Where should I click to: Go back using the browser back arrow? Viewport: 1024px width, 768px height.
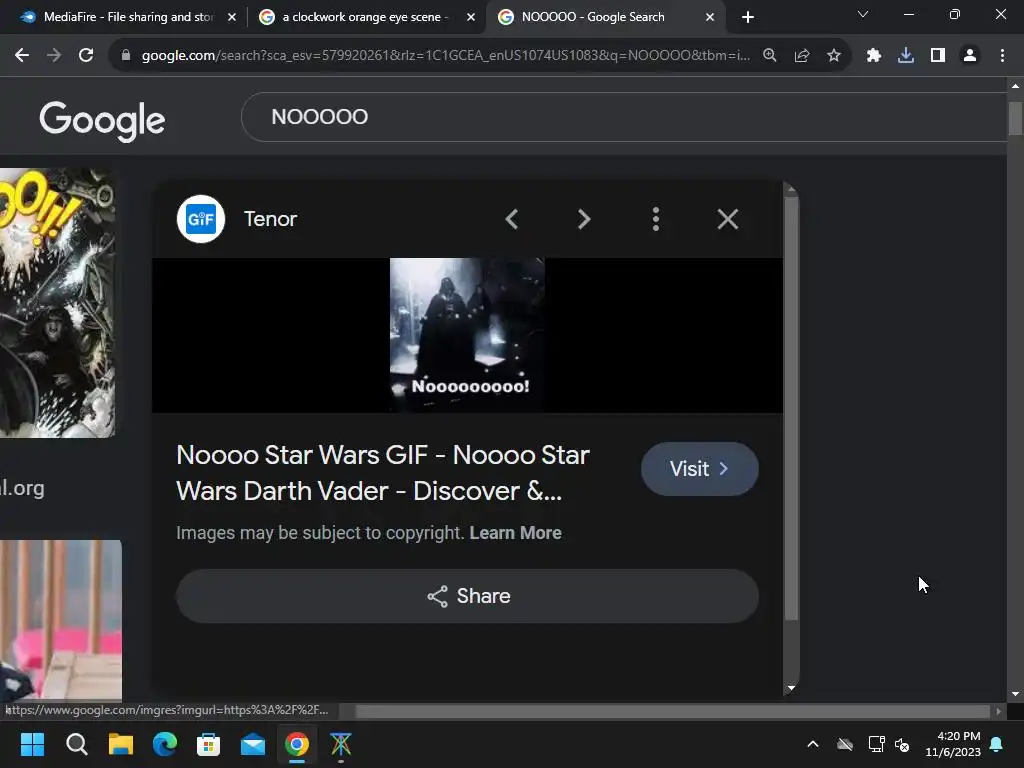22,56
